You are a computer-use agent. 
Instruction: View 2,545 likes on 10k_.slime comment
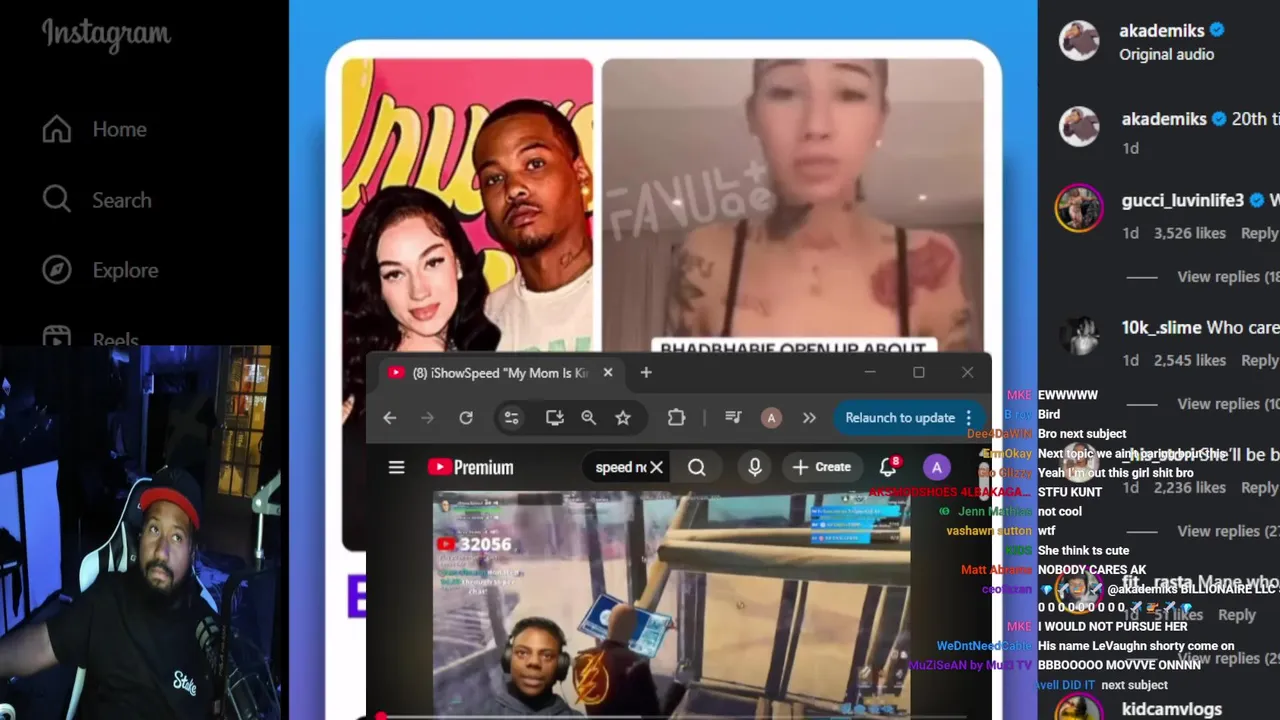click(1189, 360)
